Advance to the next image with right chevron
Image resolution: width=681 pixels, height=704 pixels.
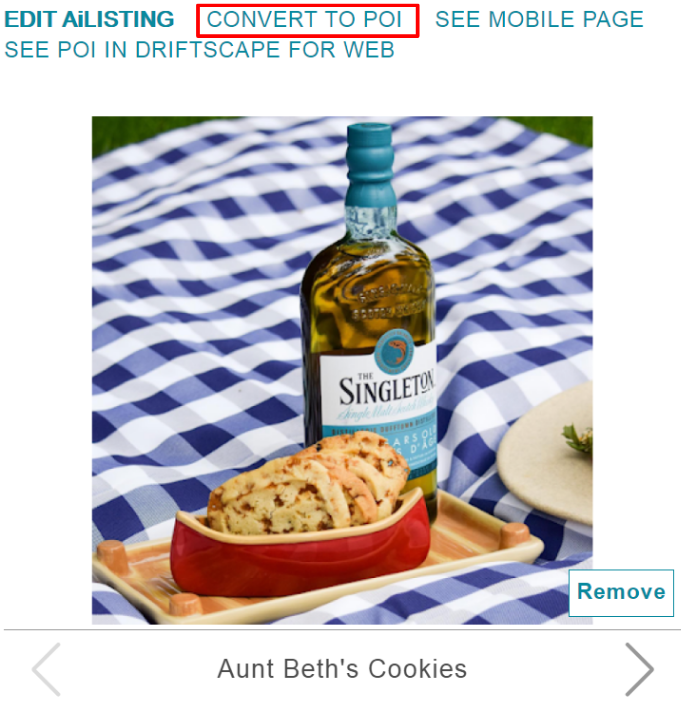coord(639,669)
